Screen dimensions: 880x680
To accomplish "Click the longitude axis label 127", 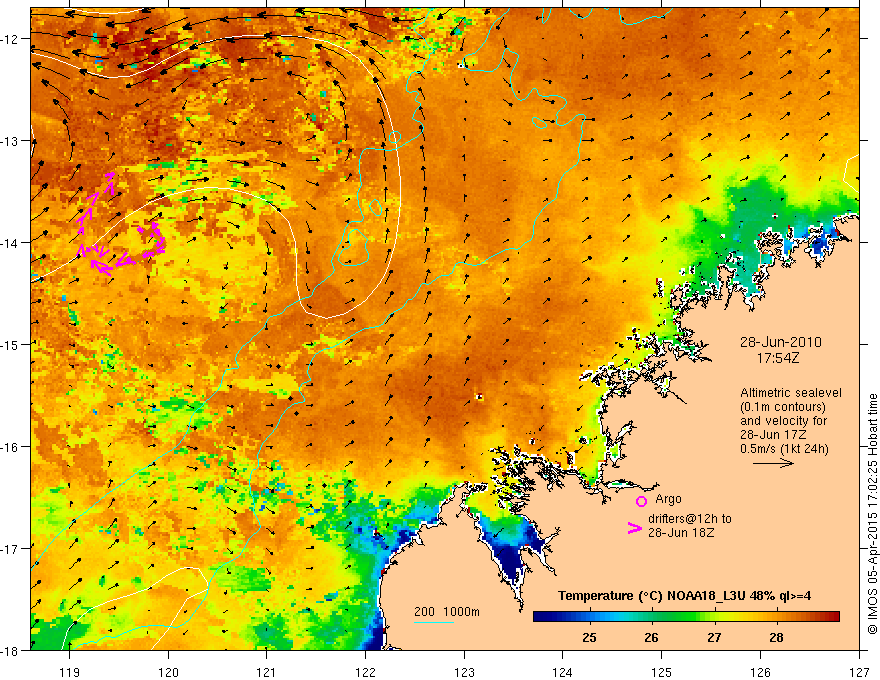I will 859,672.
